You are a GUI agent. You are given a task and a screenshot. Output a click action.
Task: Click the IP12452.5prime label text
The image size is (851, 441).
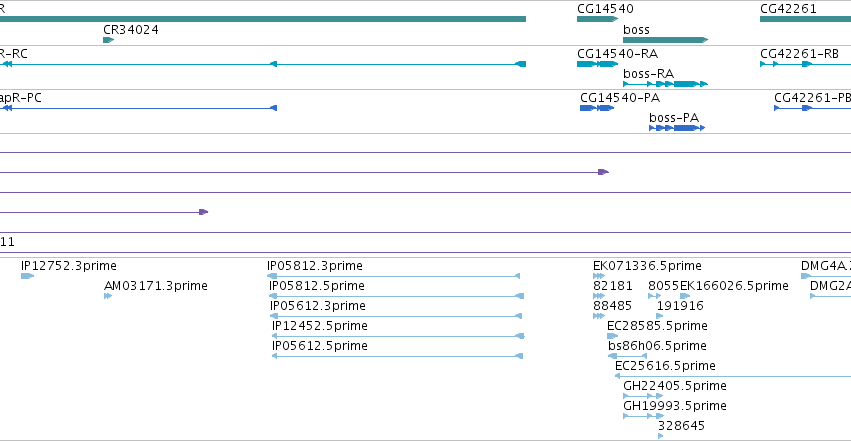point(320,326)
